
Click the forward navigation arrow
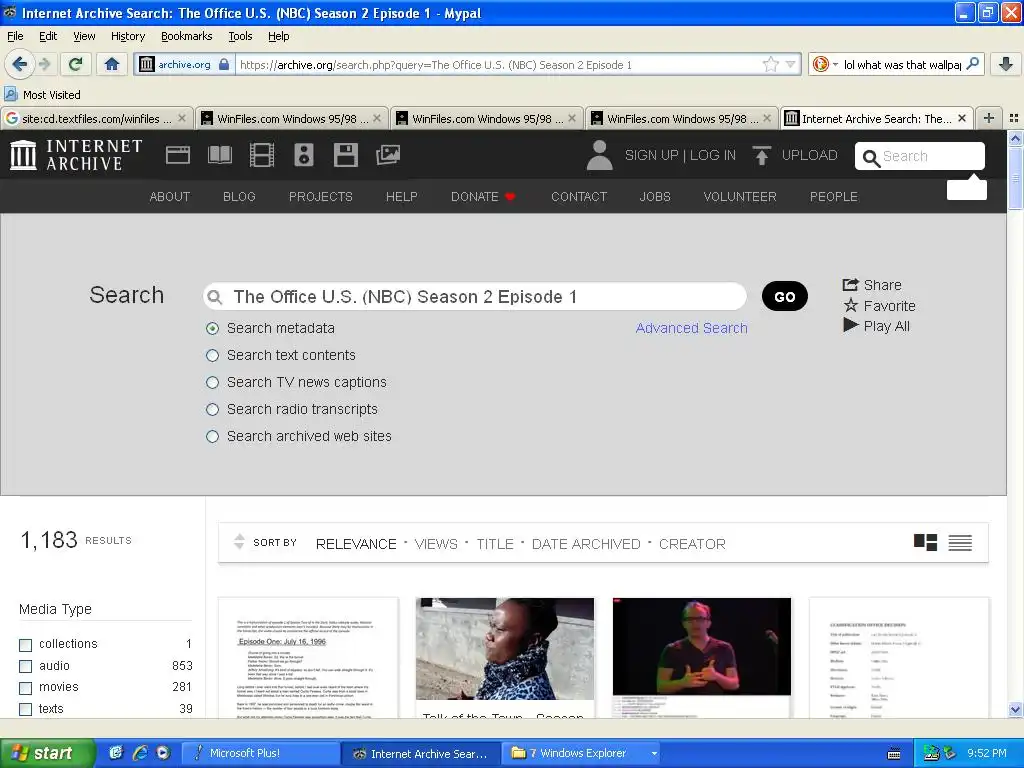point(44,64)
